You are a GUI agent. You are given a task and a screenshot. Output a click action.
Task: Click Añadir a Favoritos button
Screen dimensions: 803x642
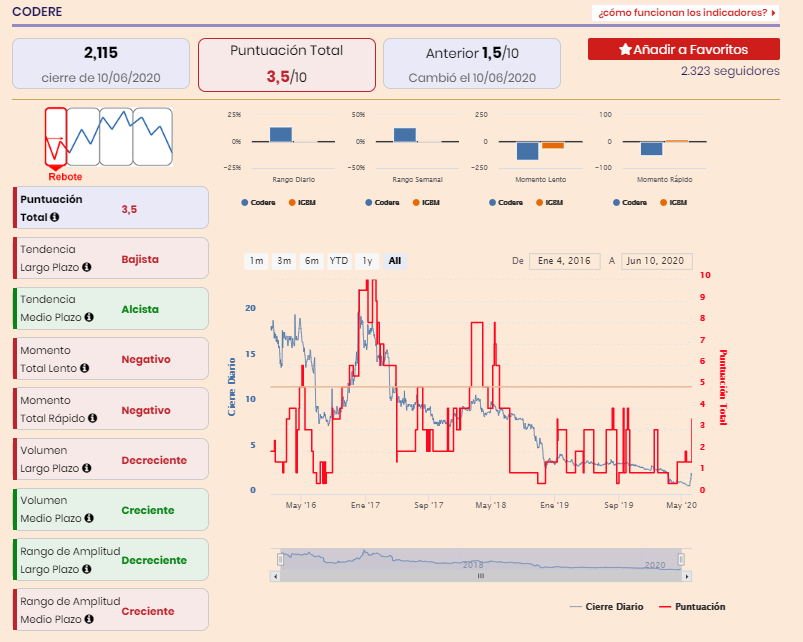pyautogui.click(x=684, y=49)
